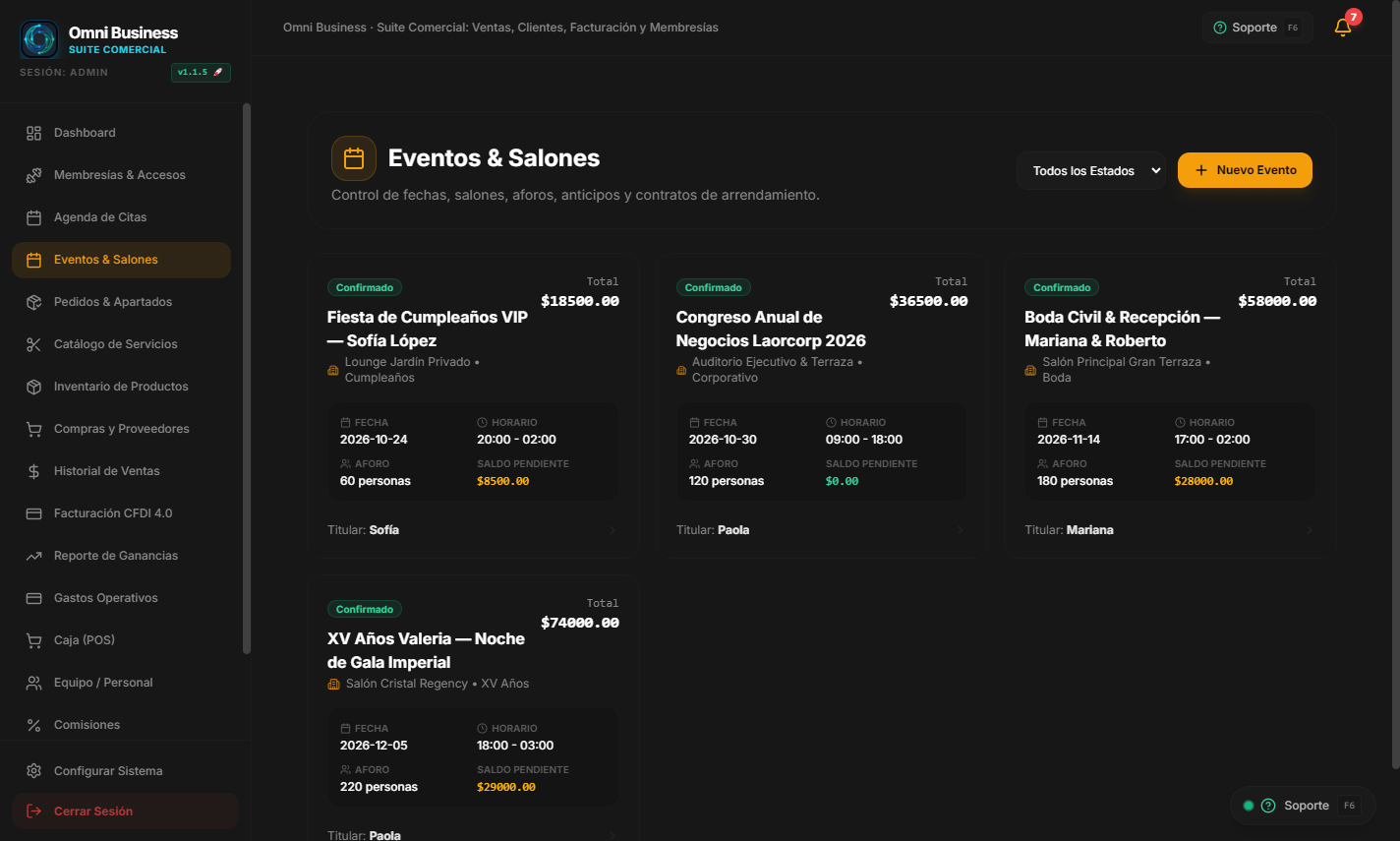Click the Omni Business logo icon

39,39
